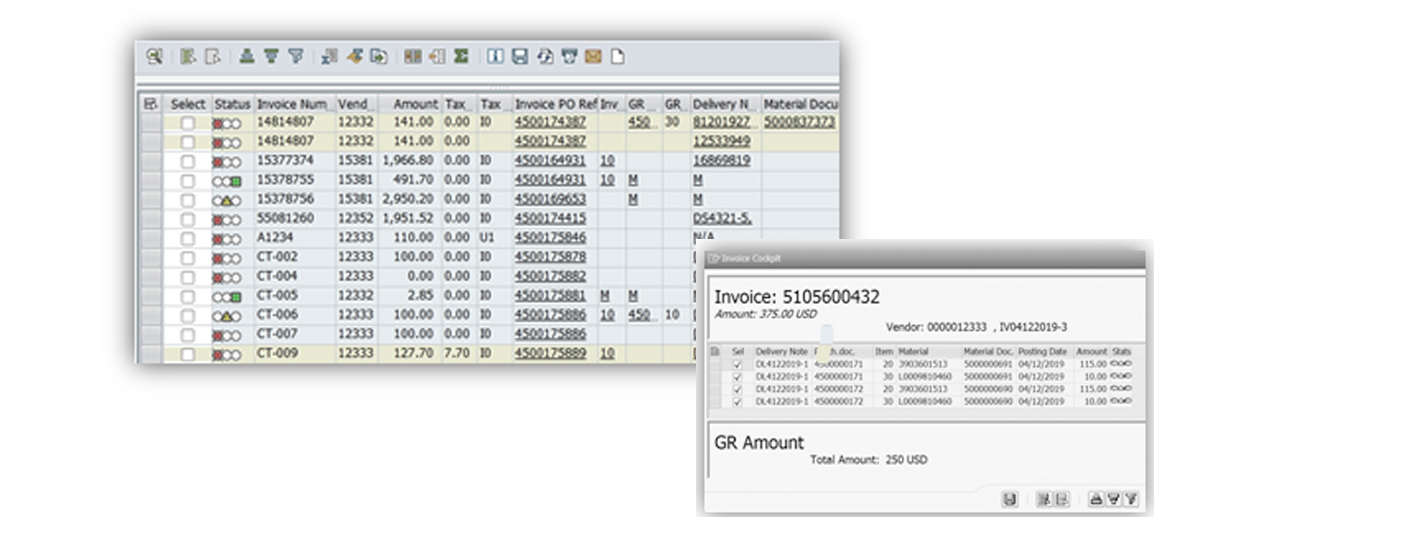This screenshot has width=1420, height=550.
Task: Open PO reference 4500174415 link
Action: pyautogui.click(x=550, y=219)
